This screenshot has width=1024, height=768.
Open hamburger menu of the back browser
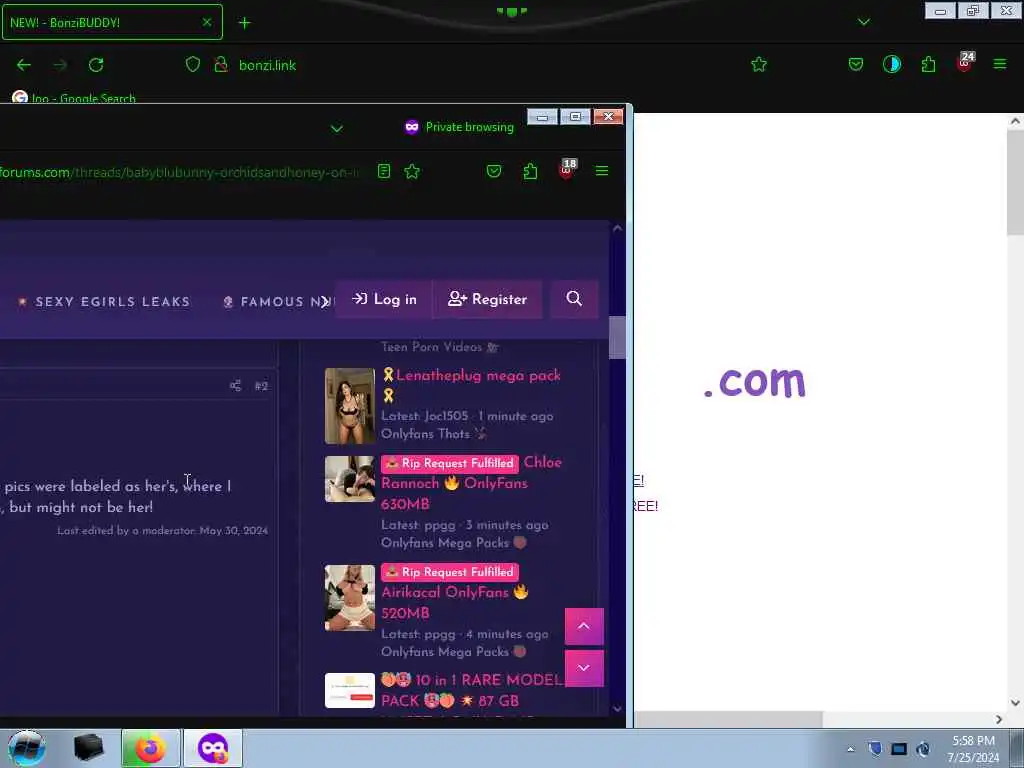coord(999,64)
